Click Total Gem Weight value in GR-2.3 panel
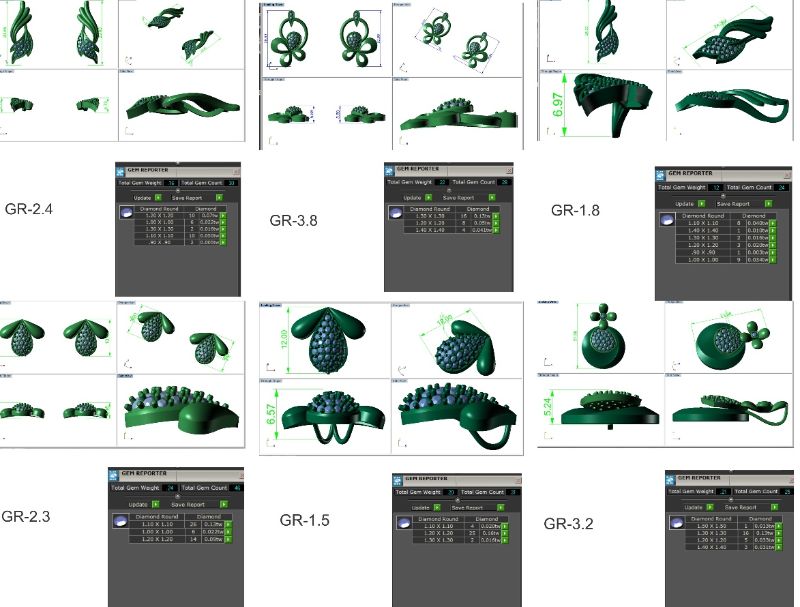 point(170,488)
